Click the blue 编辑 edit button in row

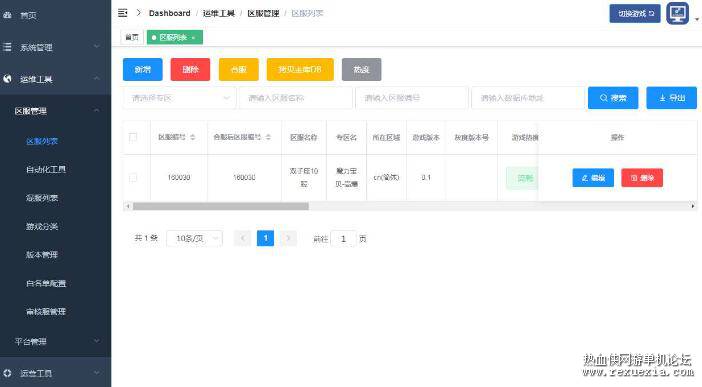click(593, 178)
